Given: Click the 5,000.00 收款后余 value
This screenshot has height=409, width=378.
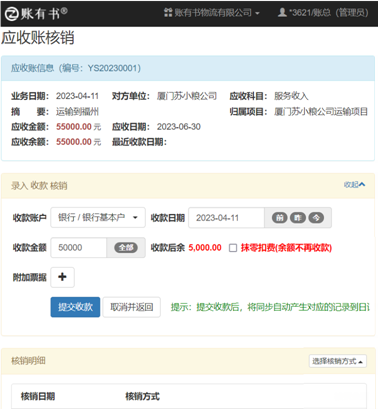Looking at the screenshot, I should [x=205, y=248].
